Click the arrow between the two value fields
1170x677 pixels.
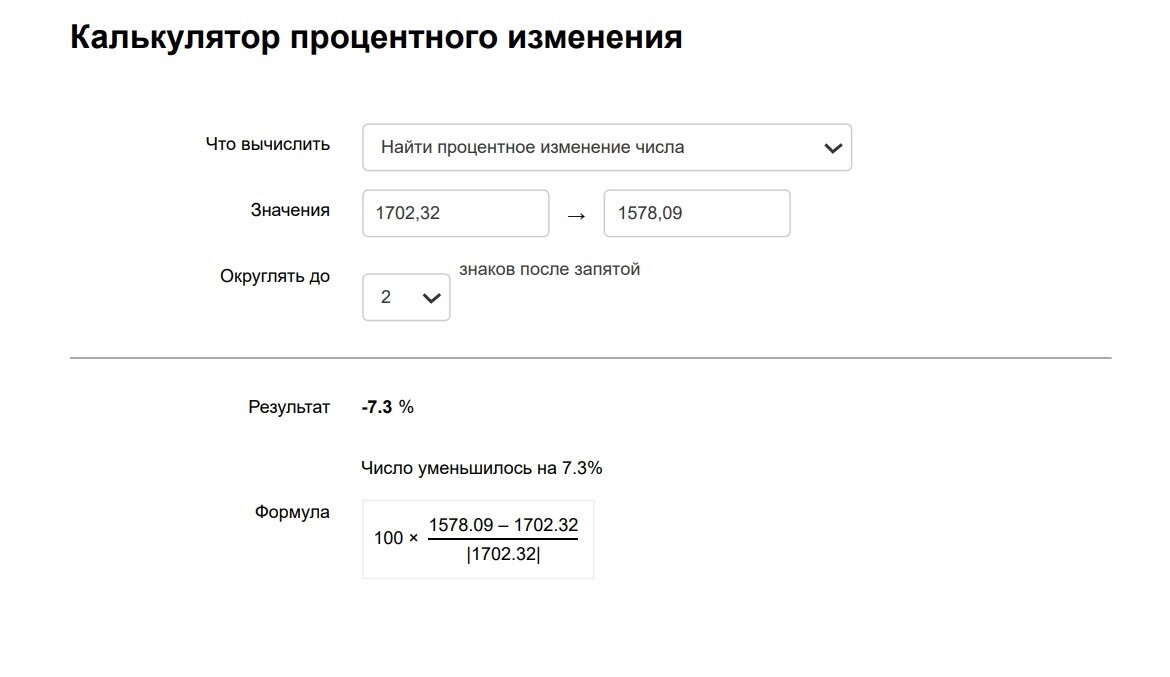coord(576,215)
